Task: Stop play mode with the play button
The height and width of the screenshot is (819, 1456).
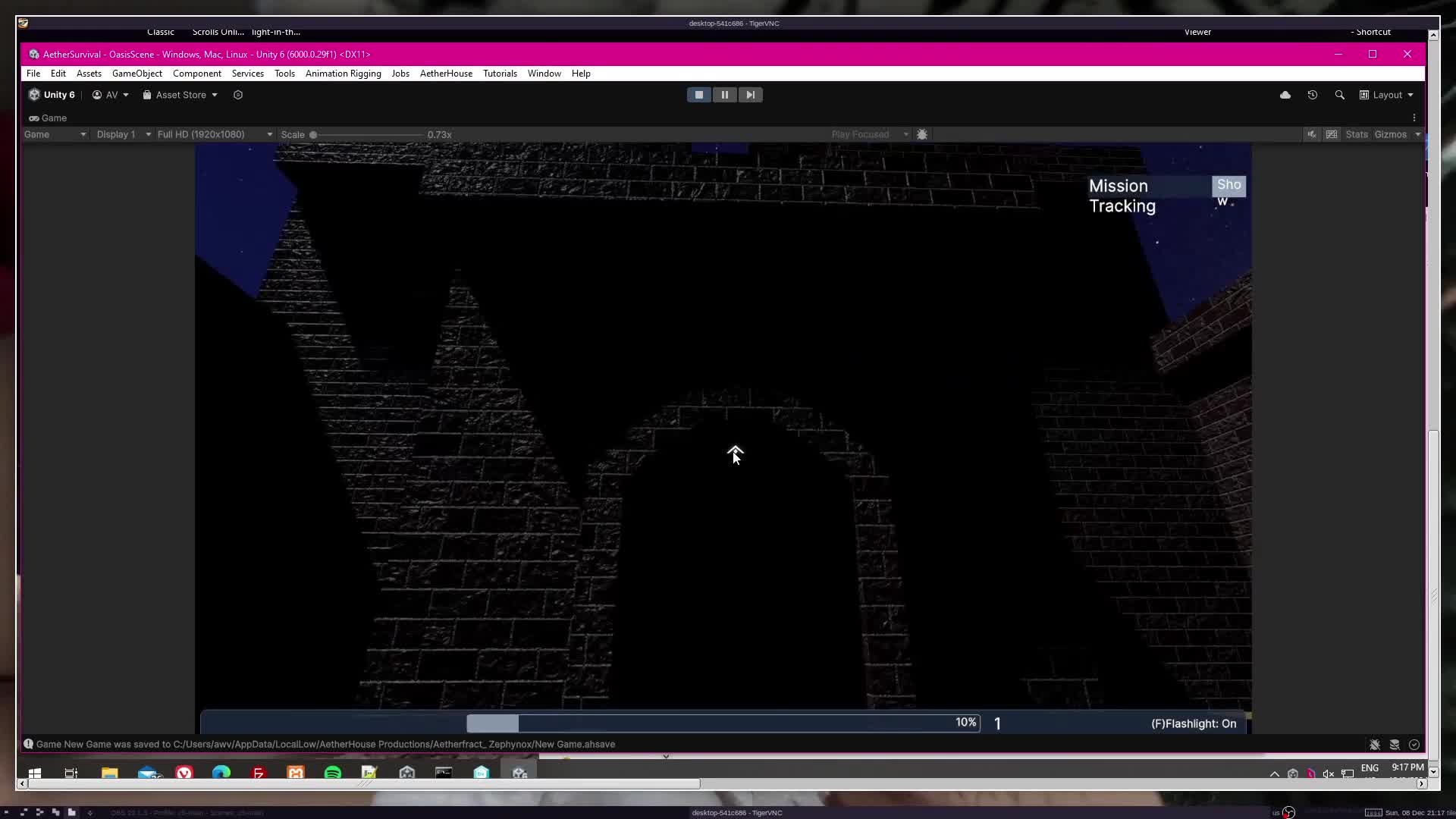Action: pyautogui.click(x=698, y=95)
